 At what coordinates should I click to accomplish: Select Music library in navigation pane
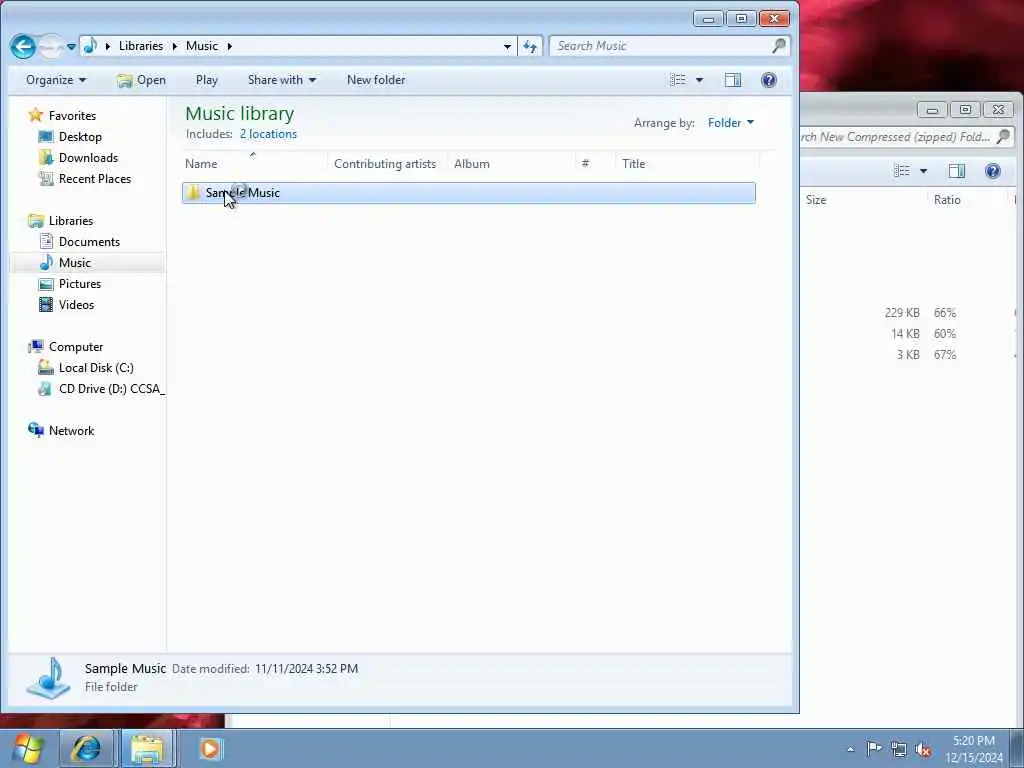74,263
